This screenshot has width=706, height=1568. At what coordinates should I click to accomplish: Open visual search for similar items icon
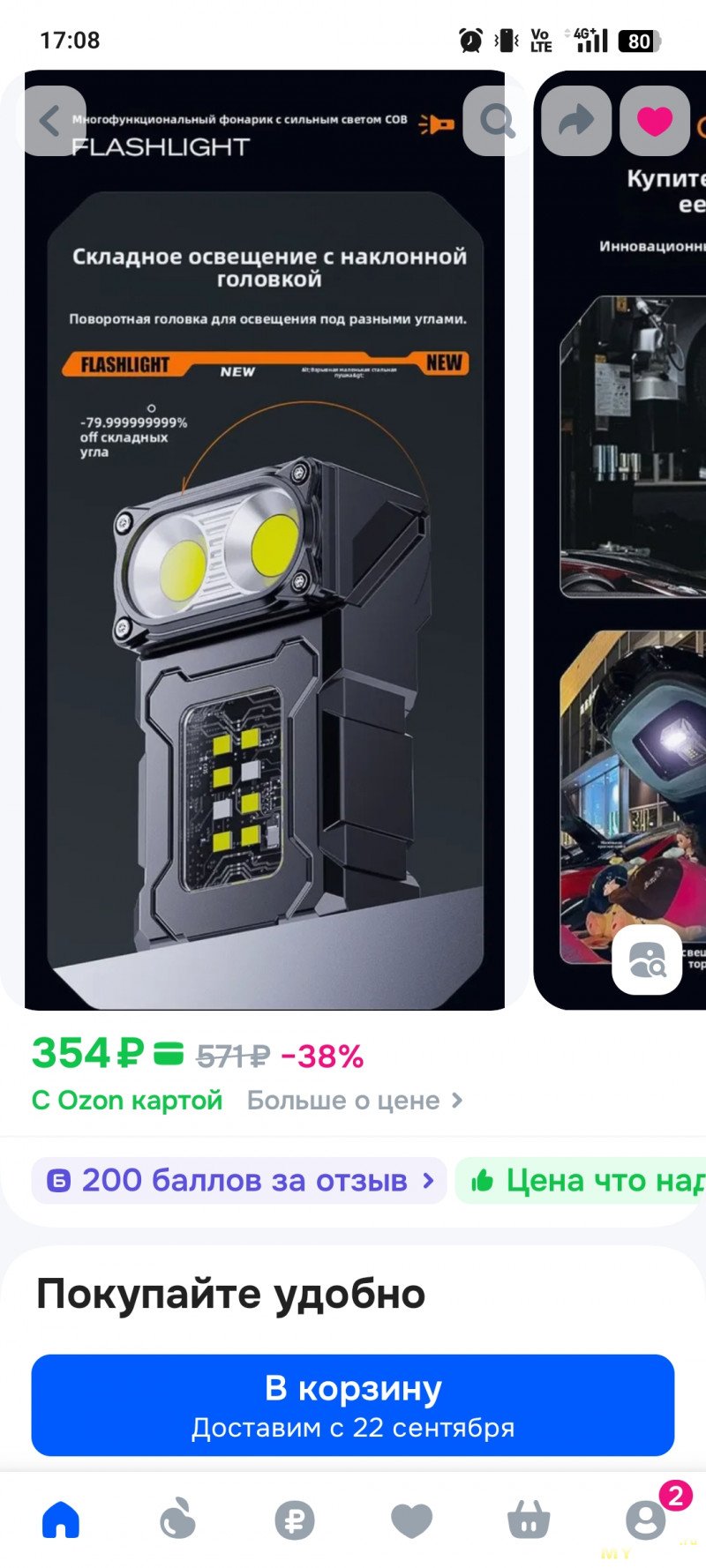(x=647, y=959)
